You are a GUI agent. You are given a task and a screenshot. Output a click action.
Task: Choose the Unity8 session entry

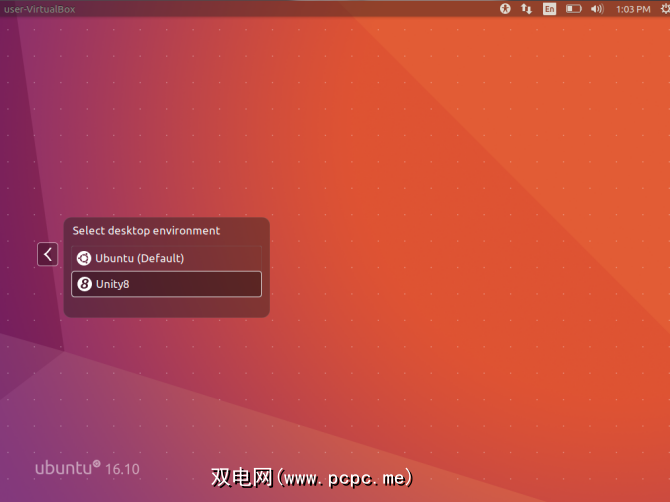click(166, 284)
